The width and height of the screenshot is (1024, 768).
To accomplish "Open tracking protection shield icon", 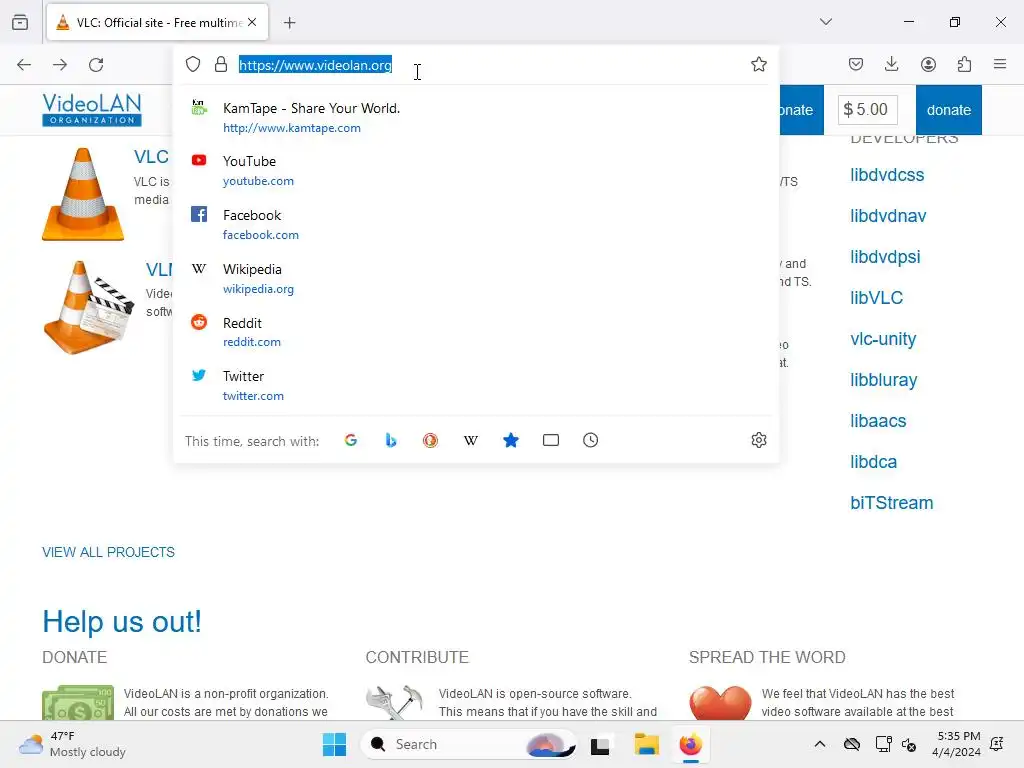I will tap(193, 64).
